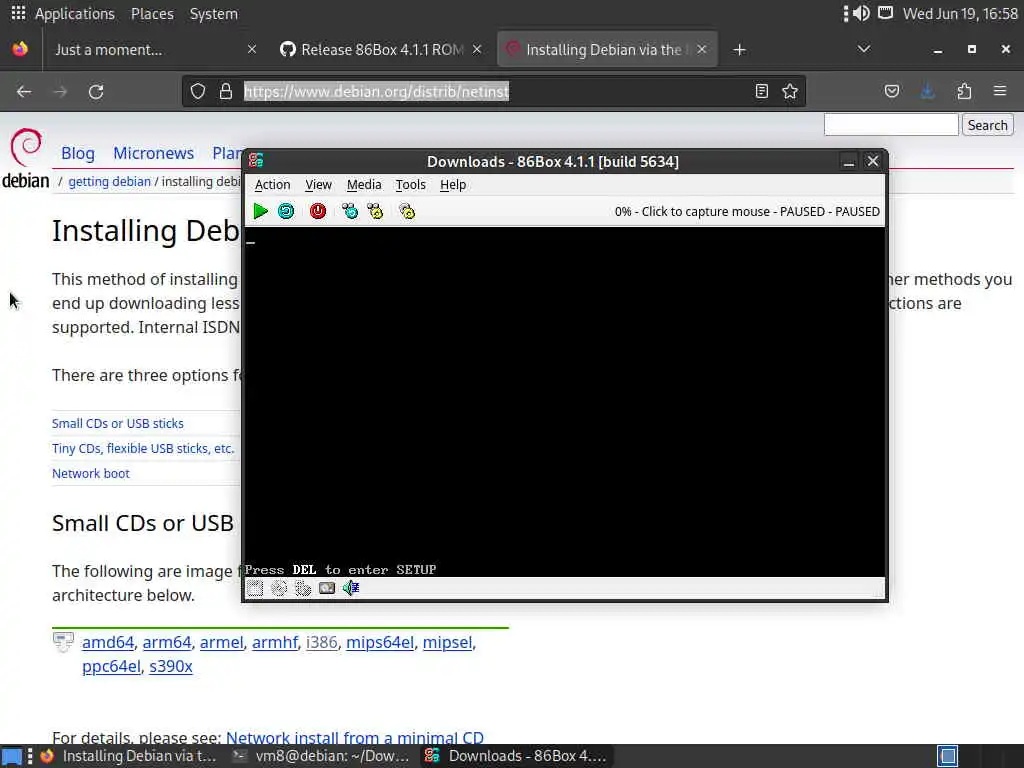Open the ppc64el image link

pyautogui.click(x=111, y=667)
